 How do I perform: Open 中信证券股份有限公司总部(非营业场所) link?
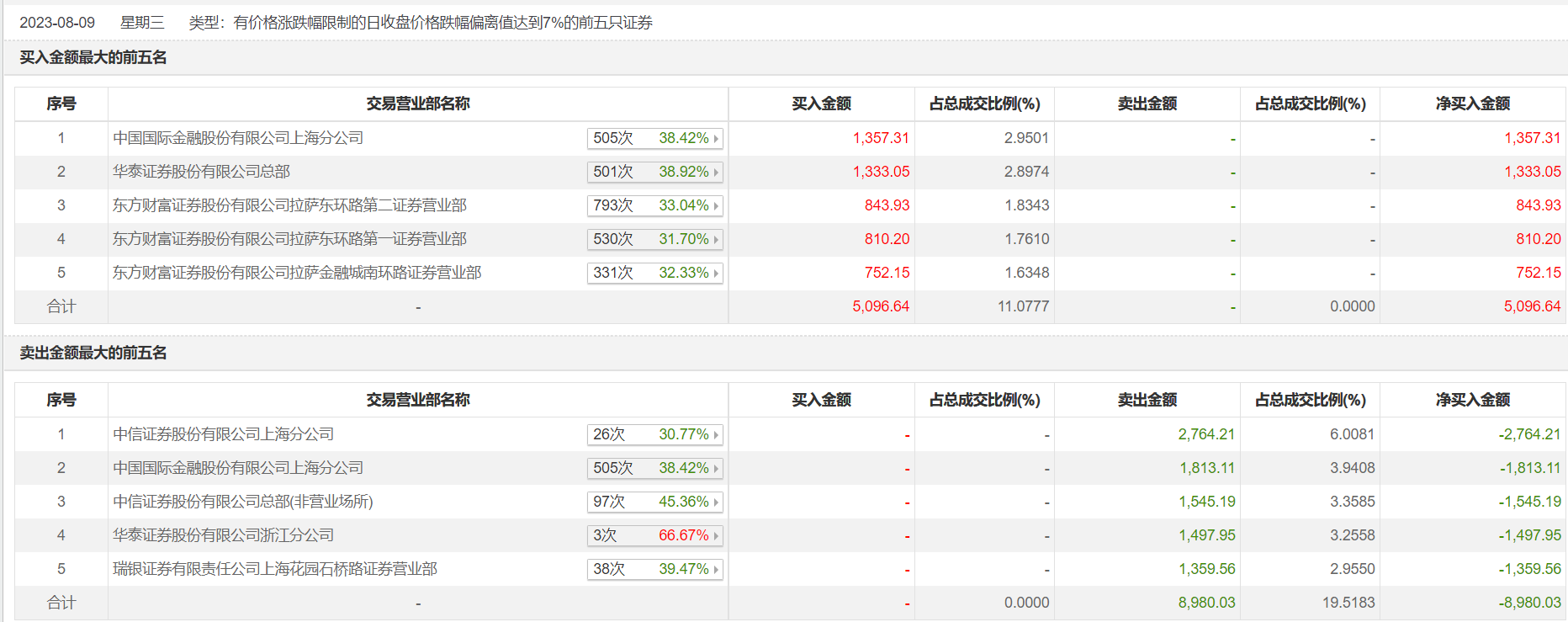pos(243,502)
